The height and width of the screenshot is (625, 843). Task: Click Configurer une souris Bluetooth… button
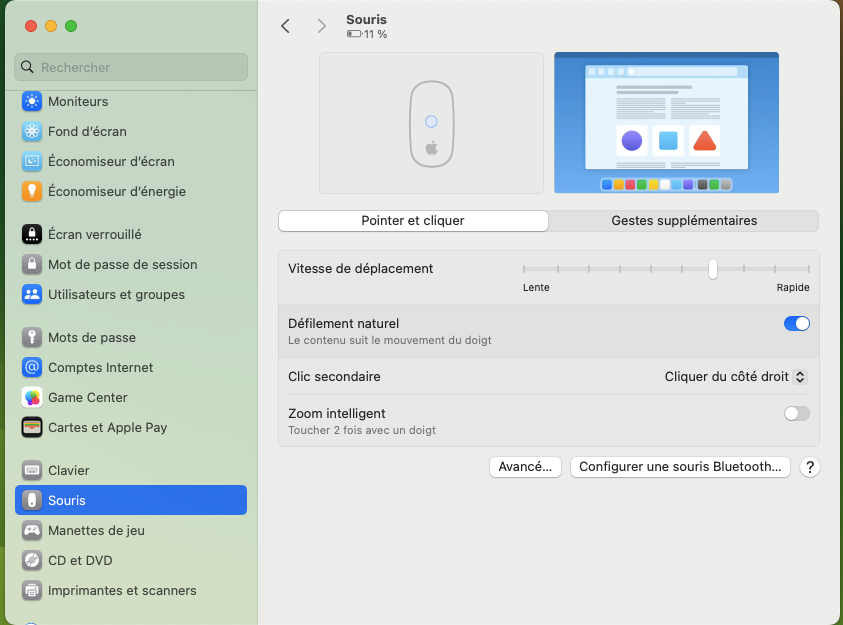(680, 467)
